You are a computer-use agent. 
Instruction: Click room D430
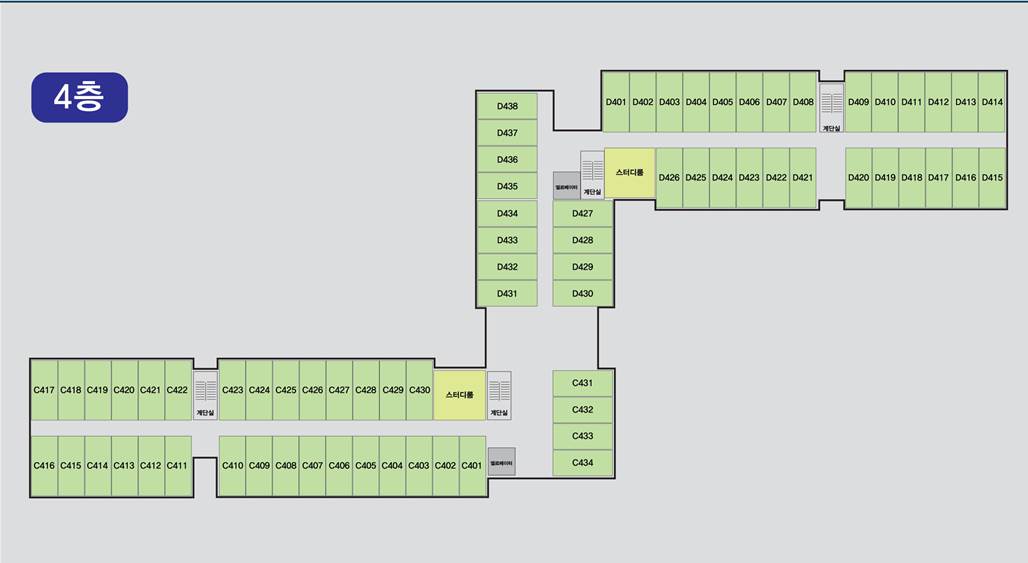click(x=582, y=294)
